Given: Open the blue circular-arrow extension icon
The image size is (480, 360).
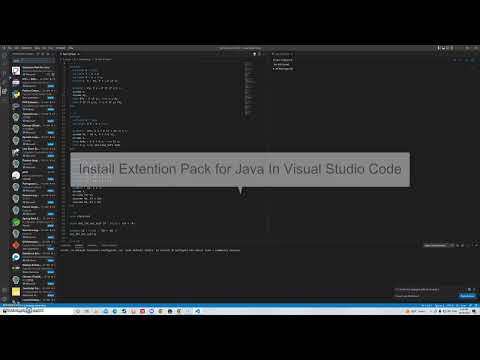Looking at the screenshot, I should pos(16,257).
